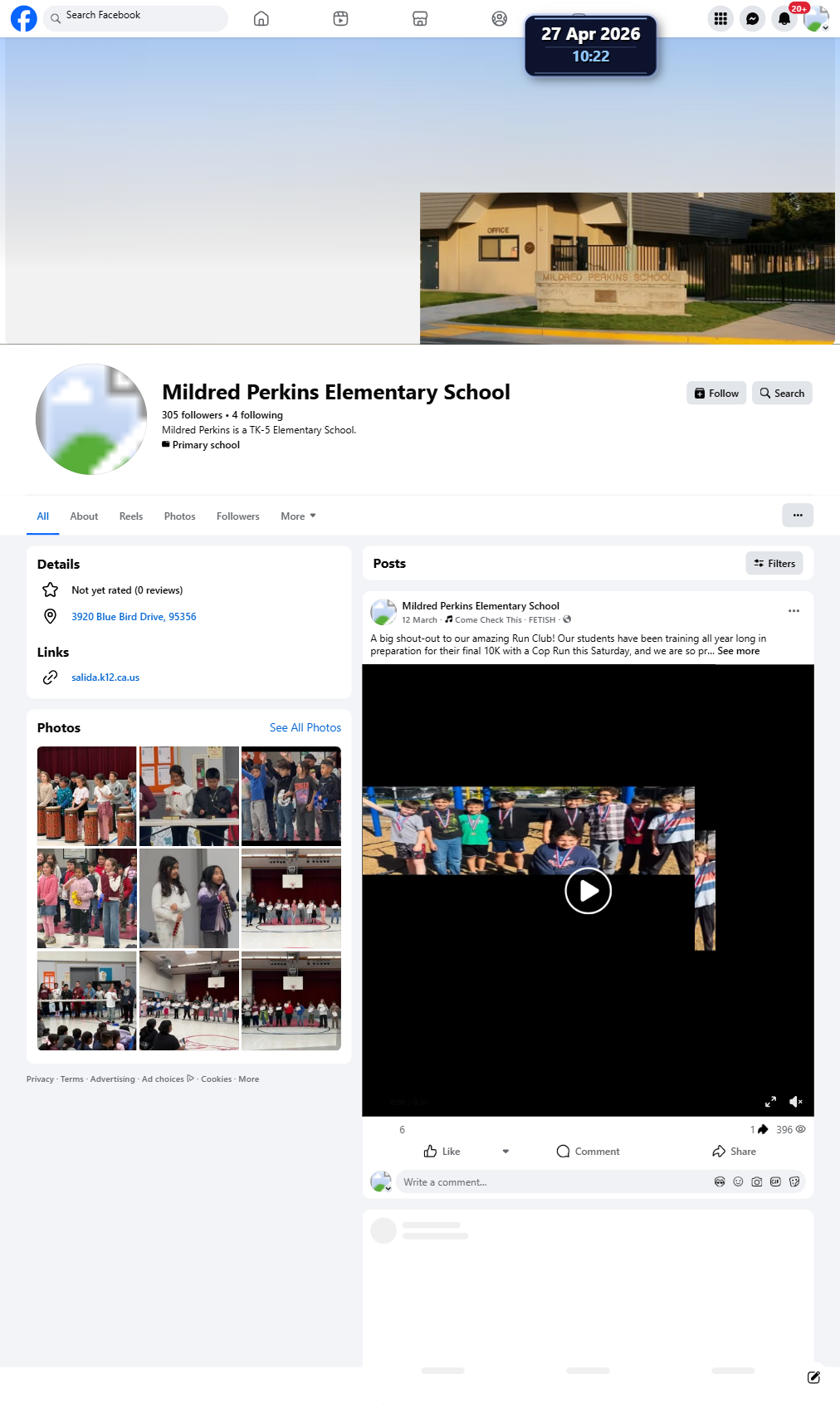840x1404 pixels.
Task: View reactions count 6
Action: (x=402, y=1130)
